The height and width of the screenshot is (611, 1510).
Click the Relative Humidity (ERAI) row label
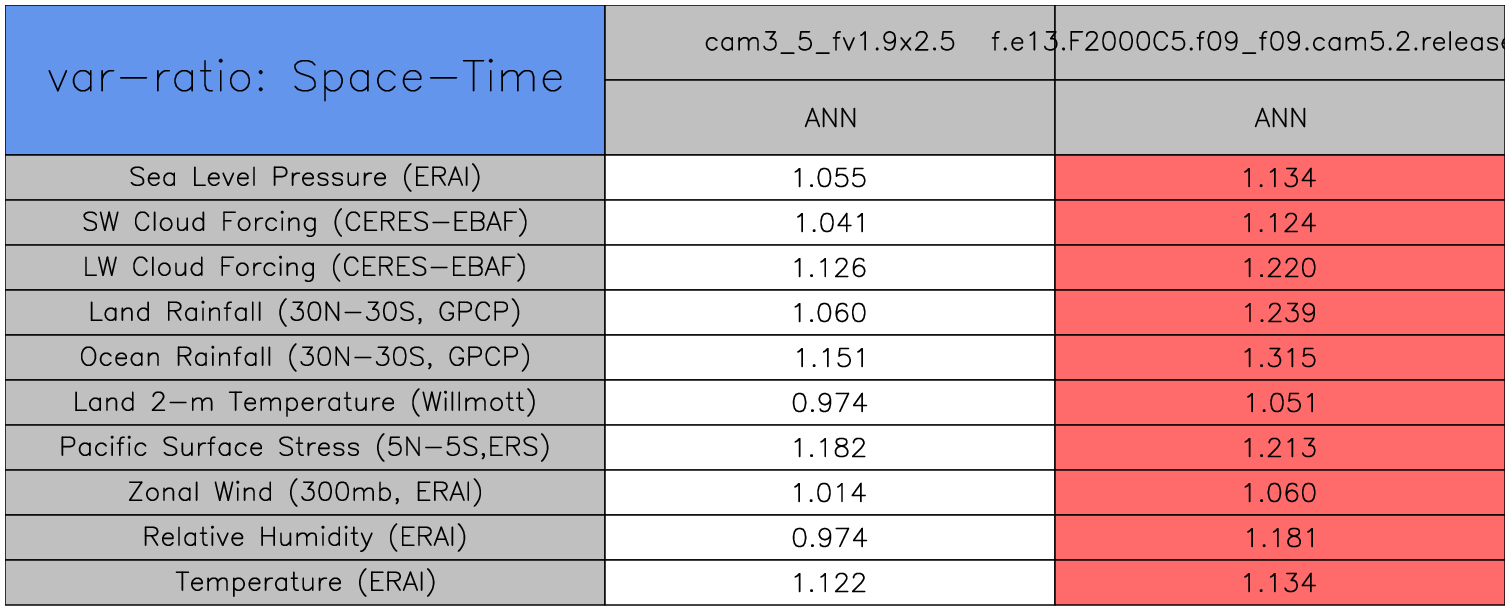tap(305, 537)
